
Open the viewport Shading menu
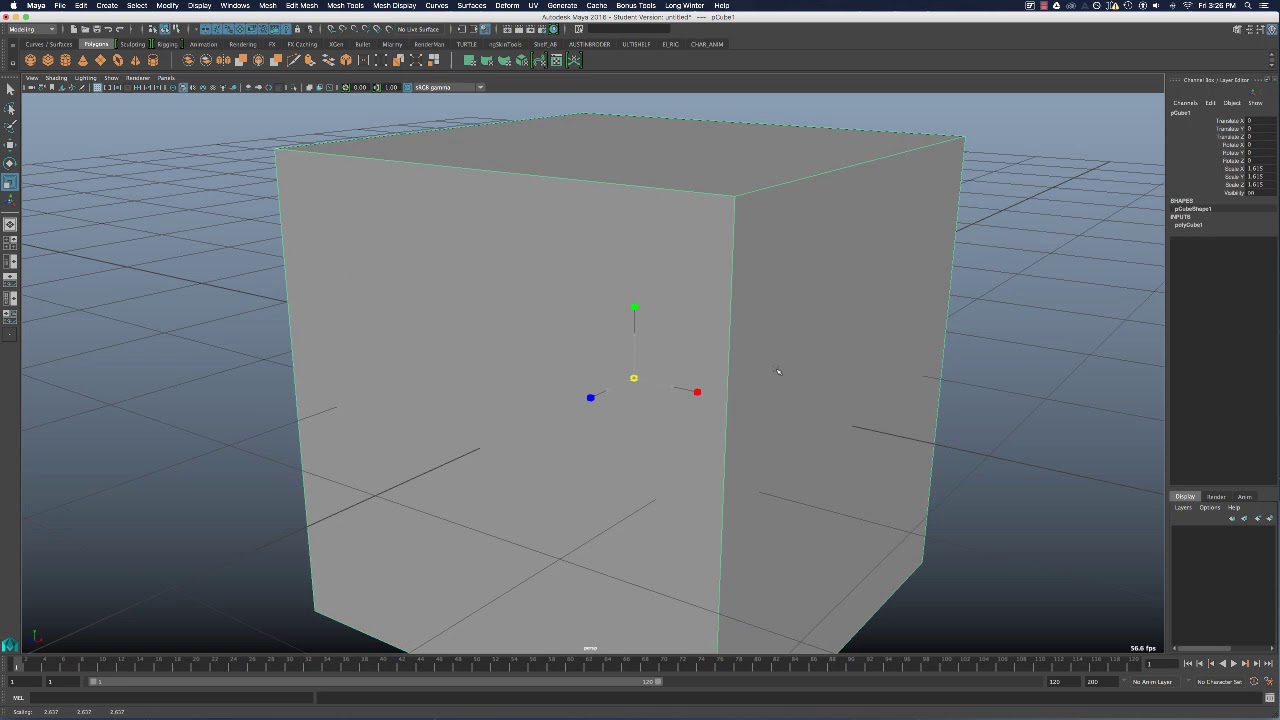pyautogui.click(x=56, y=78)
